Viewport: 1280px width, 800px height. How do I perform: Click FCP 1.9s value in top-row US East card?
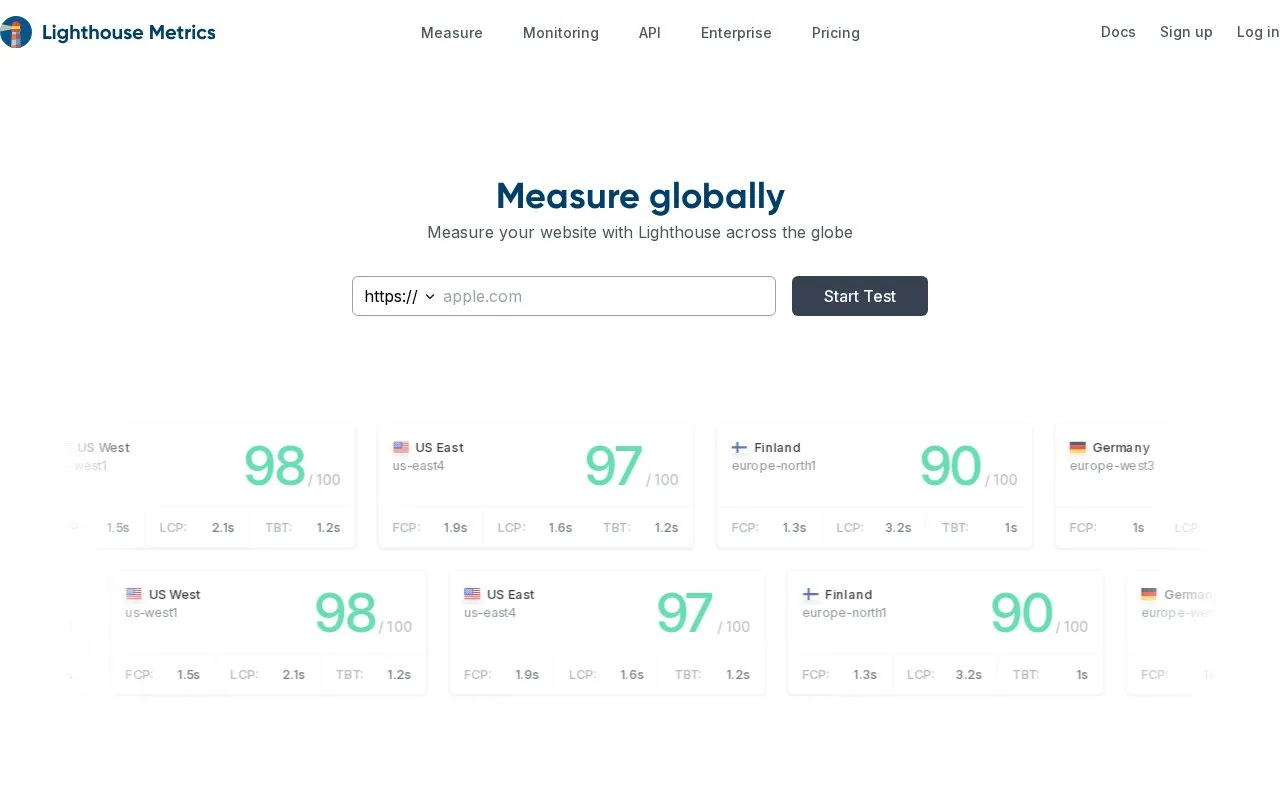[455, 527]
